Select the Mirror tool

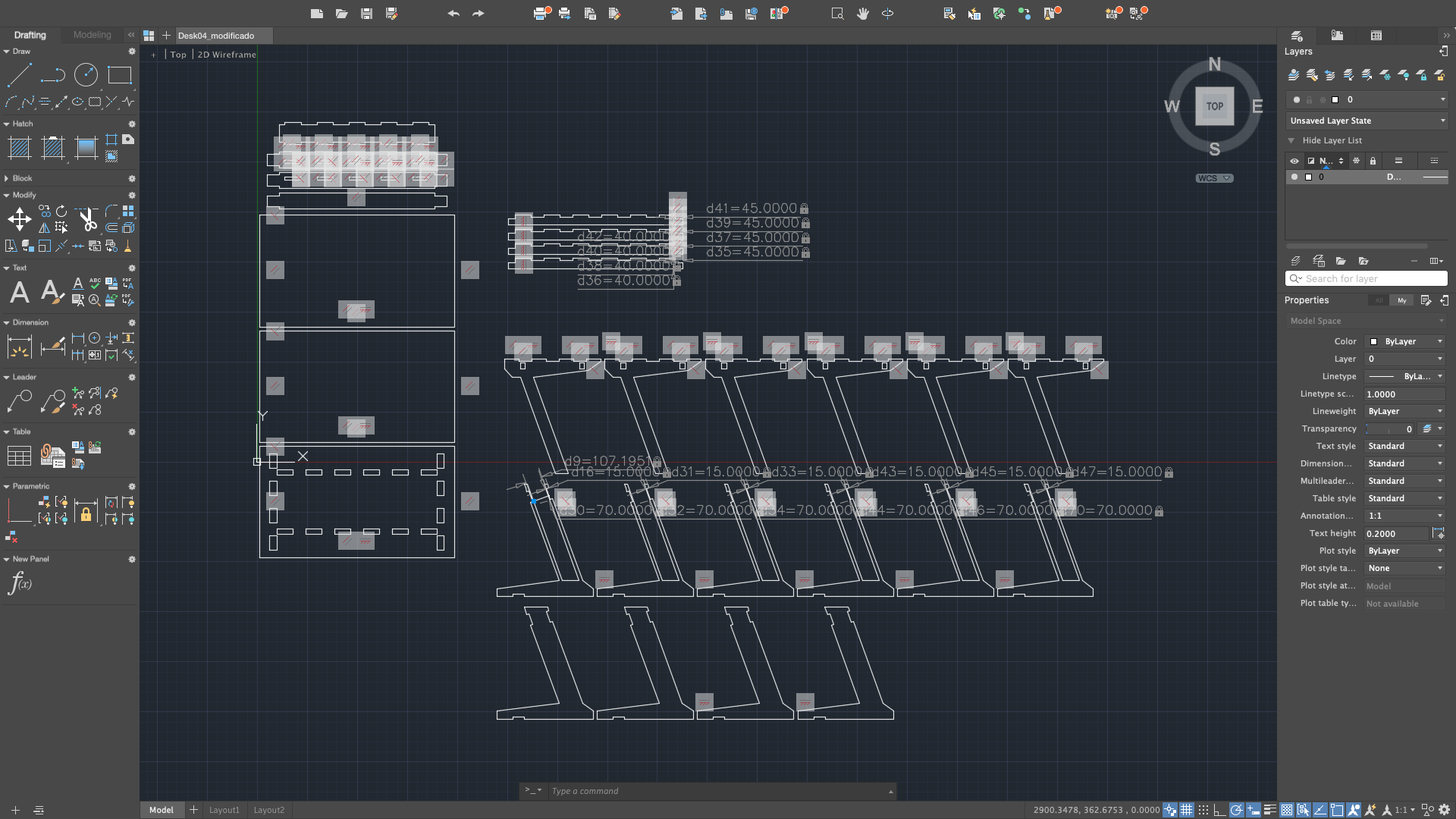45,227
